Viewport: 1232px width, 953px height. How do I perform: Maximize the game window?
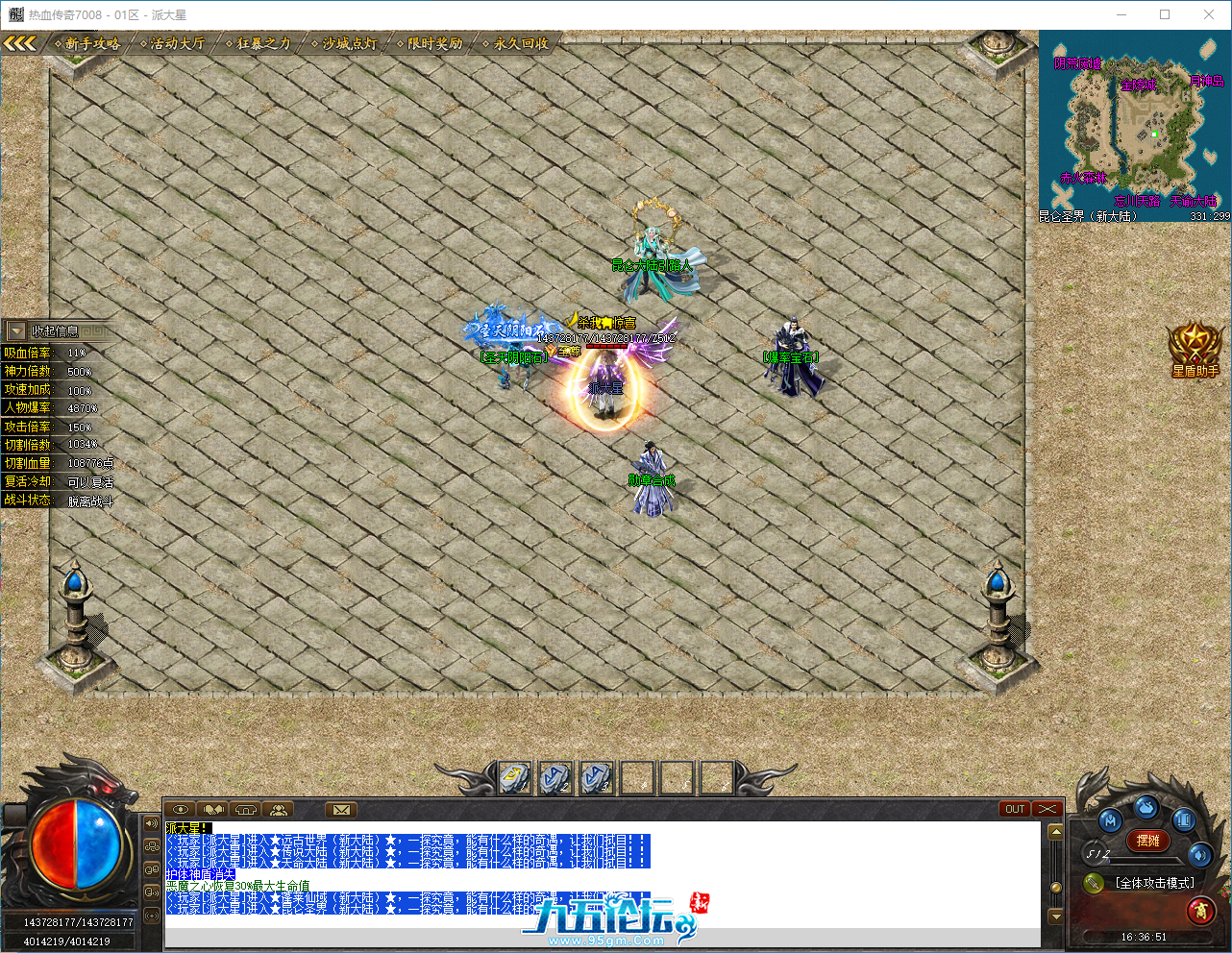pyautogui.click(x=1165, y=14)
